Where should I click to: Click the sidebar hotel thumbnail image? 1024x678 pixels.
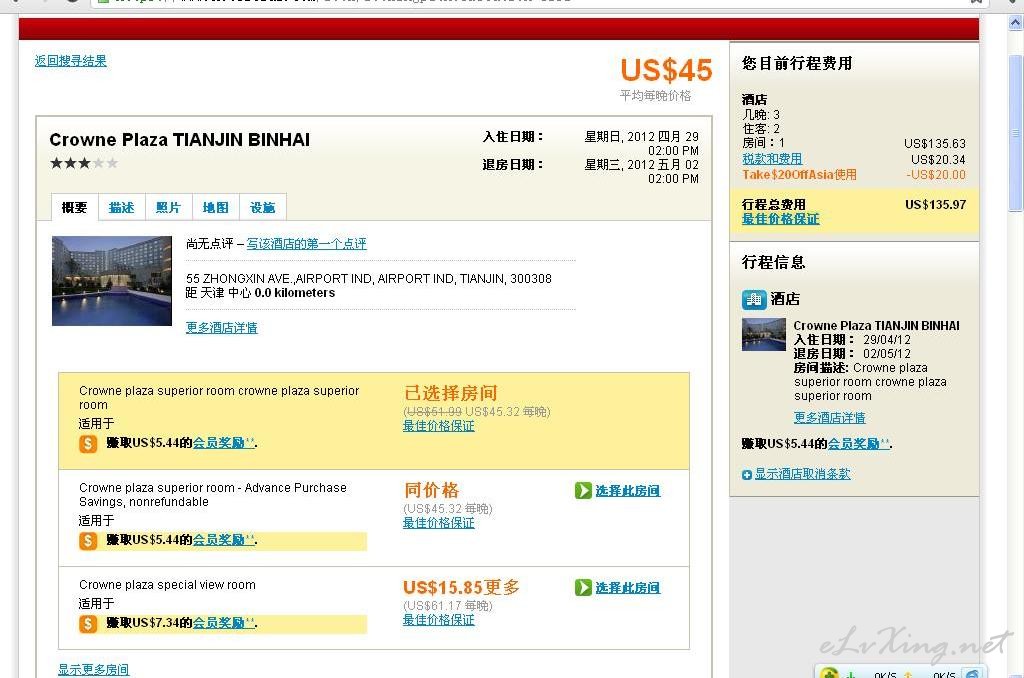coord(764,334)
